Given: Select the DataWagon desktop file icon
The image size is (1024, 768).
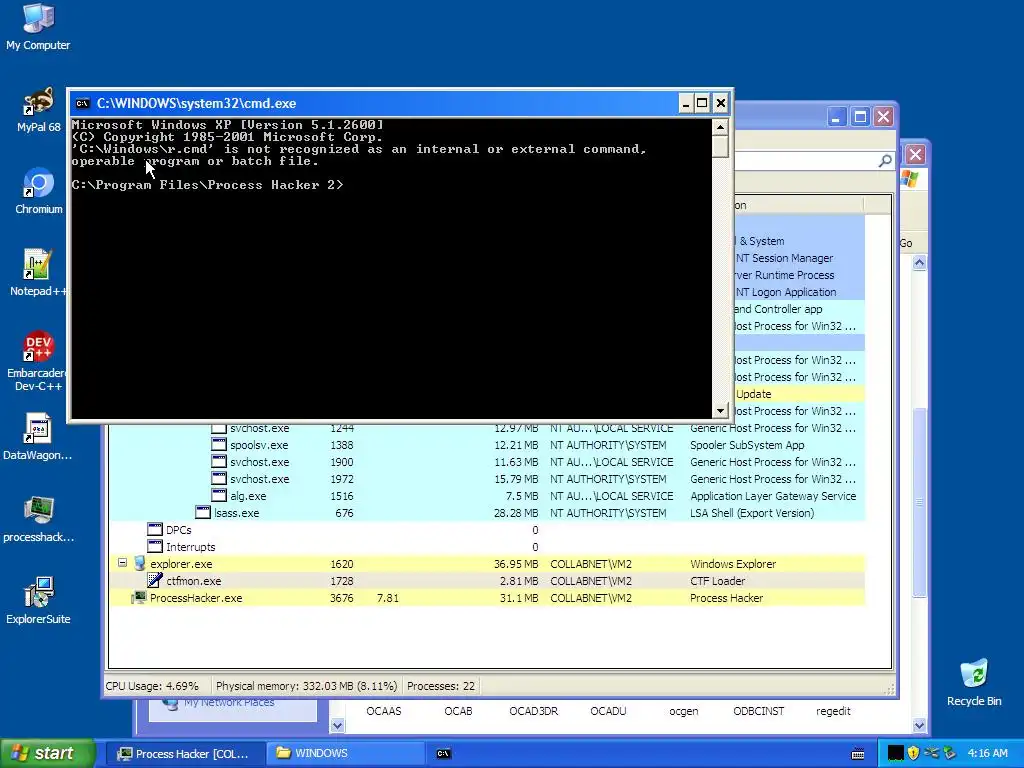Looking at the screenshot, I should coord(38,437).
